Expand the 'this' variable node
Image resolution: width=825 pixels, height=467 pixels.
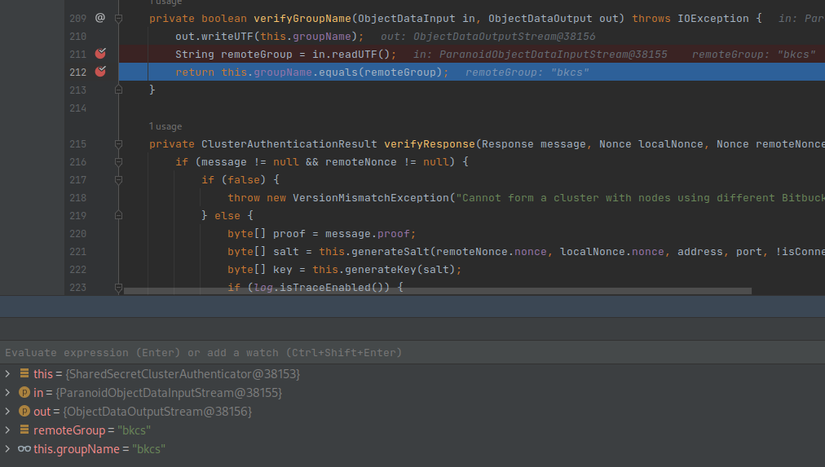(x=7, y=374)
